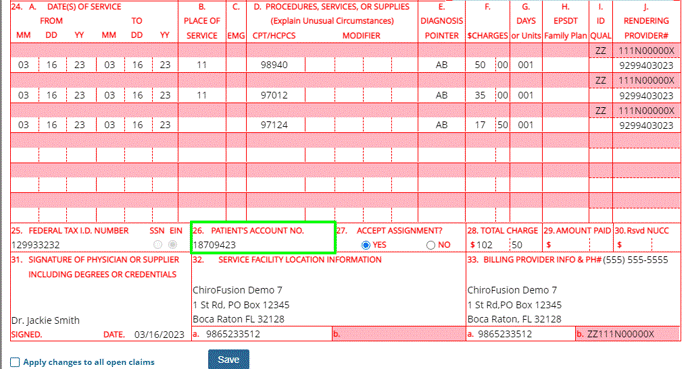Edit charge dollars 35 in 97012 row
The image size is (688, 369).
(x=480, y=95)
